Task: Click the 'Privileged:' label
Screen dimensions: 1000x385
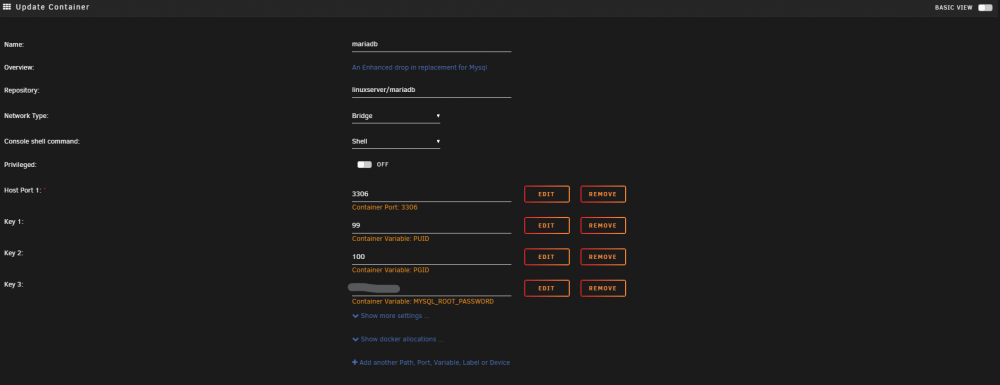Action: coord(20,164)
